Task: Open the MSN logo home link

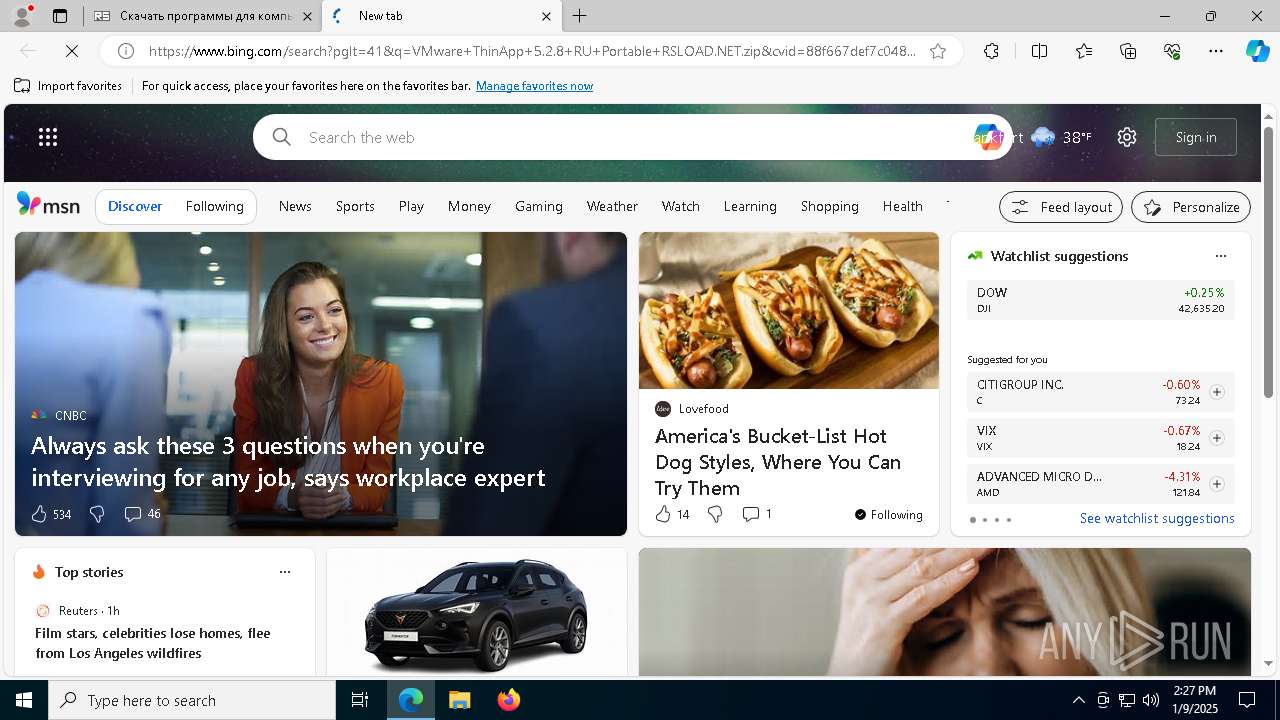Action: click(48, 205)
